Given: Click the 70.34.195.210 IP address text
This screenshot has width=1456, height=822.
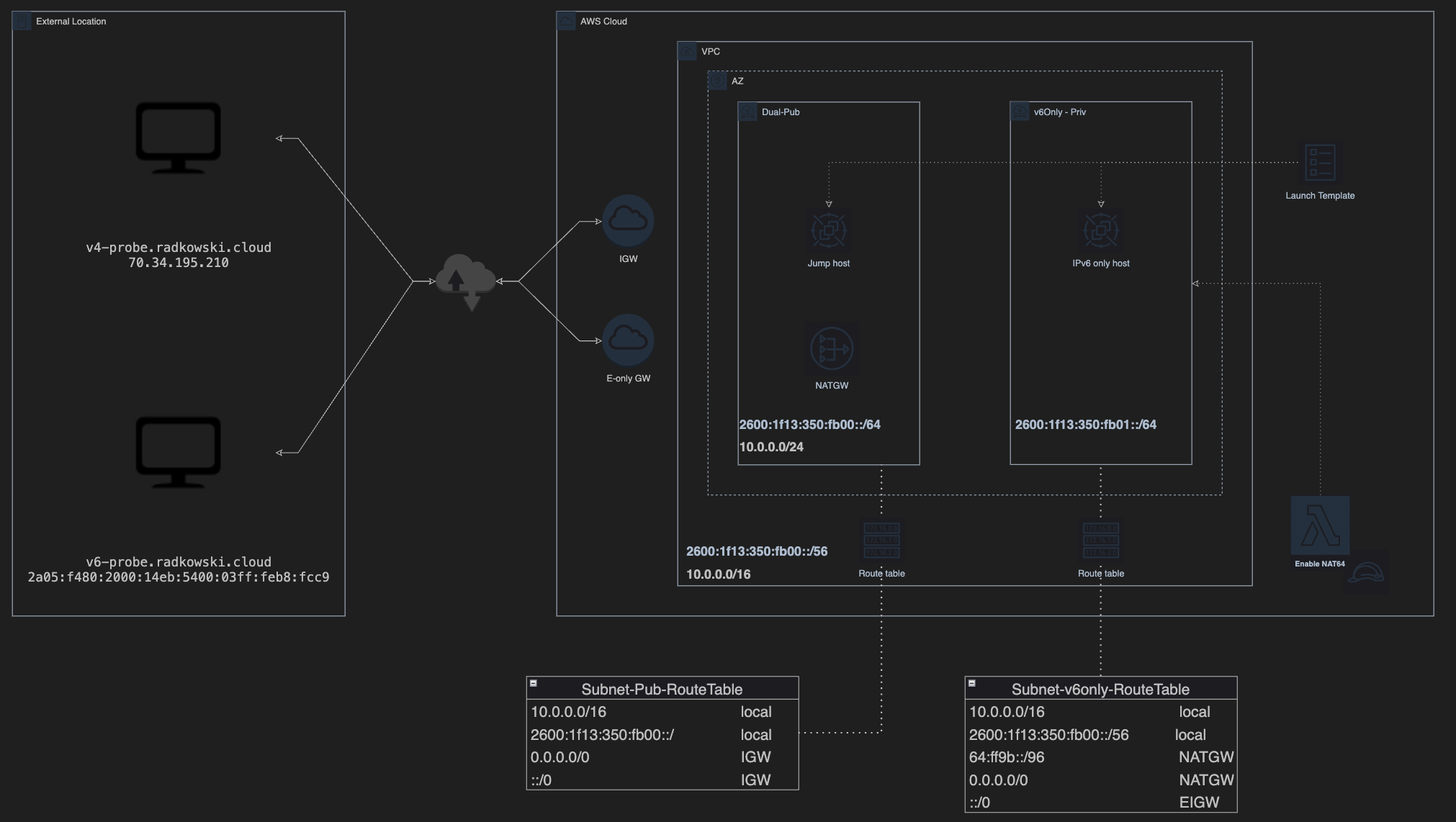Looking at the screenshot, I should [179, 263].
